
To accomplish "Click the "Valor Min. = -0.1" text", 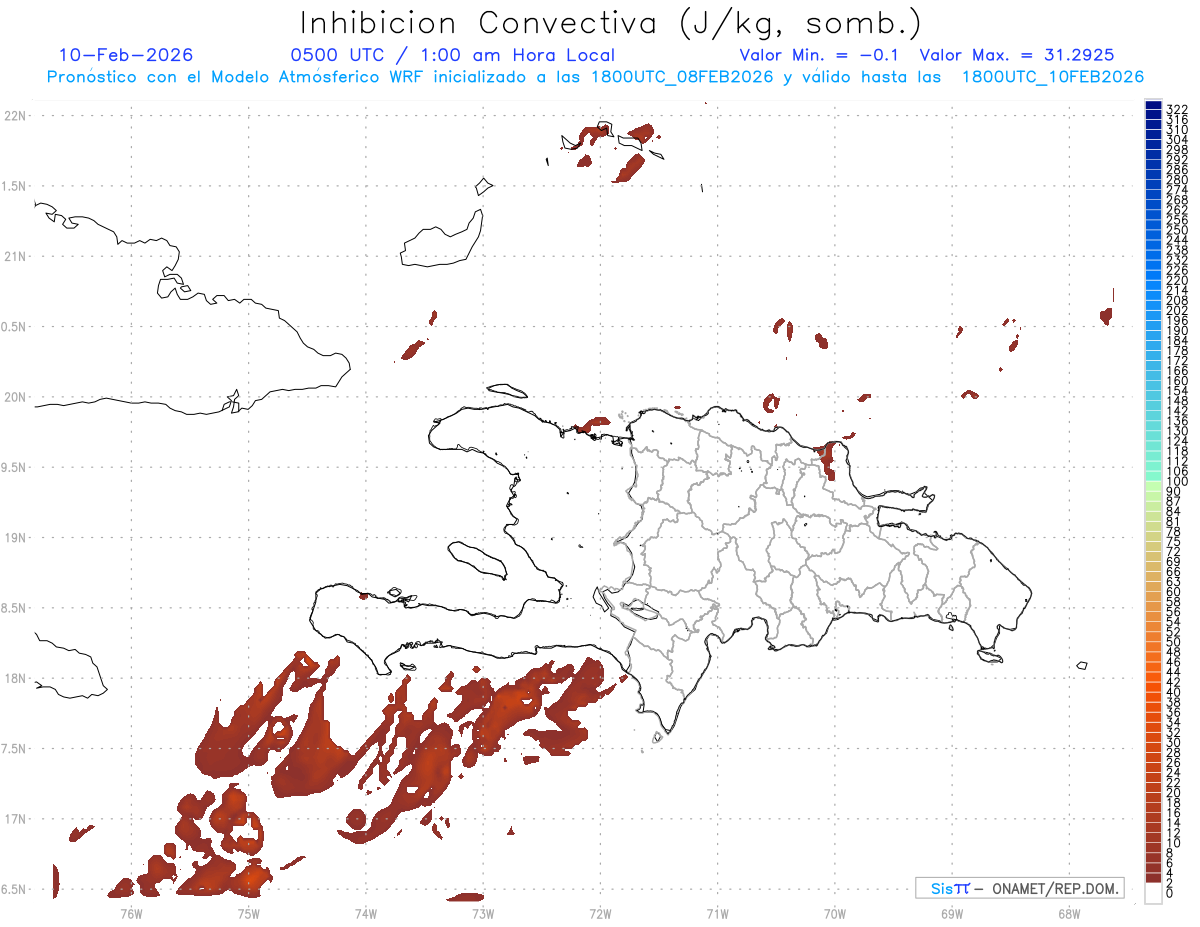I will tap(820, 55).
